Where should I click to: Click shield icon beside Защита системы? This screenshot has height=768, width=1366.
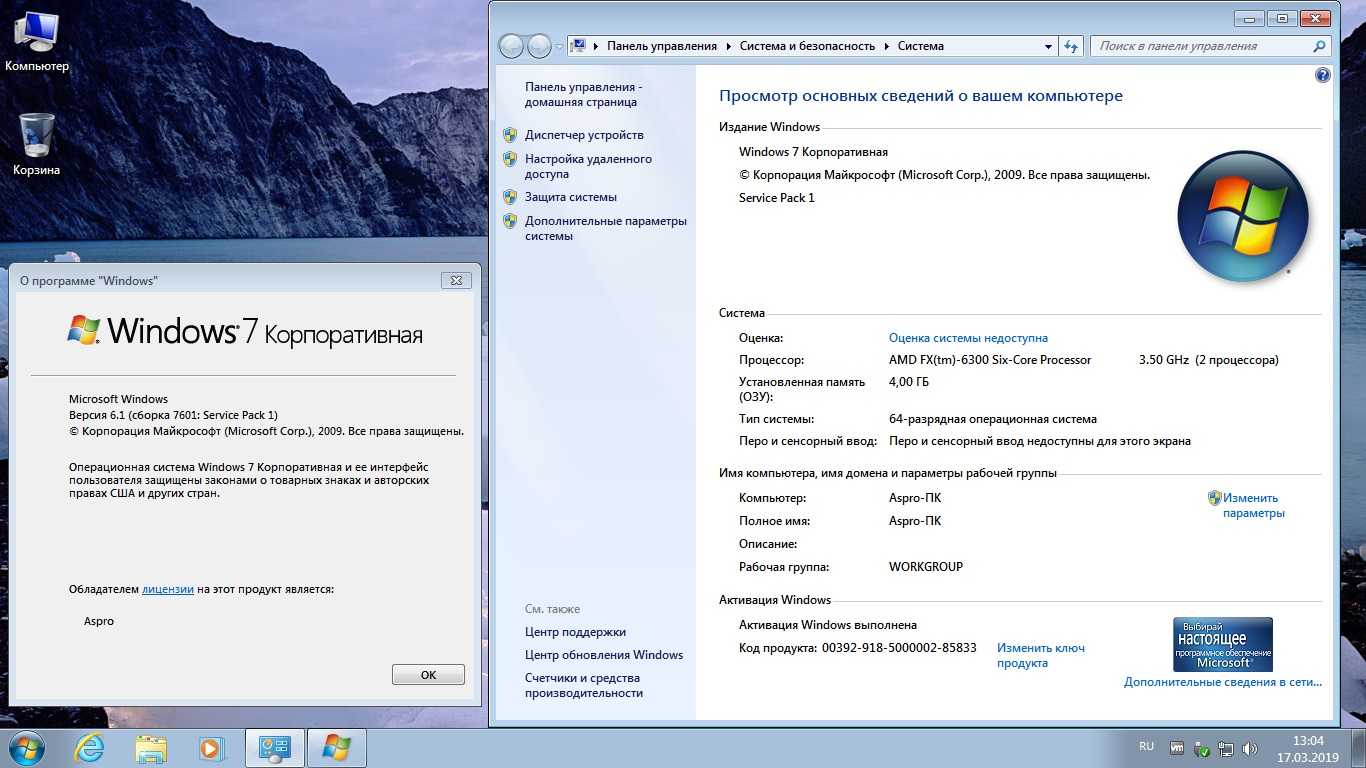[510, 197]
